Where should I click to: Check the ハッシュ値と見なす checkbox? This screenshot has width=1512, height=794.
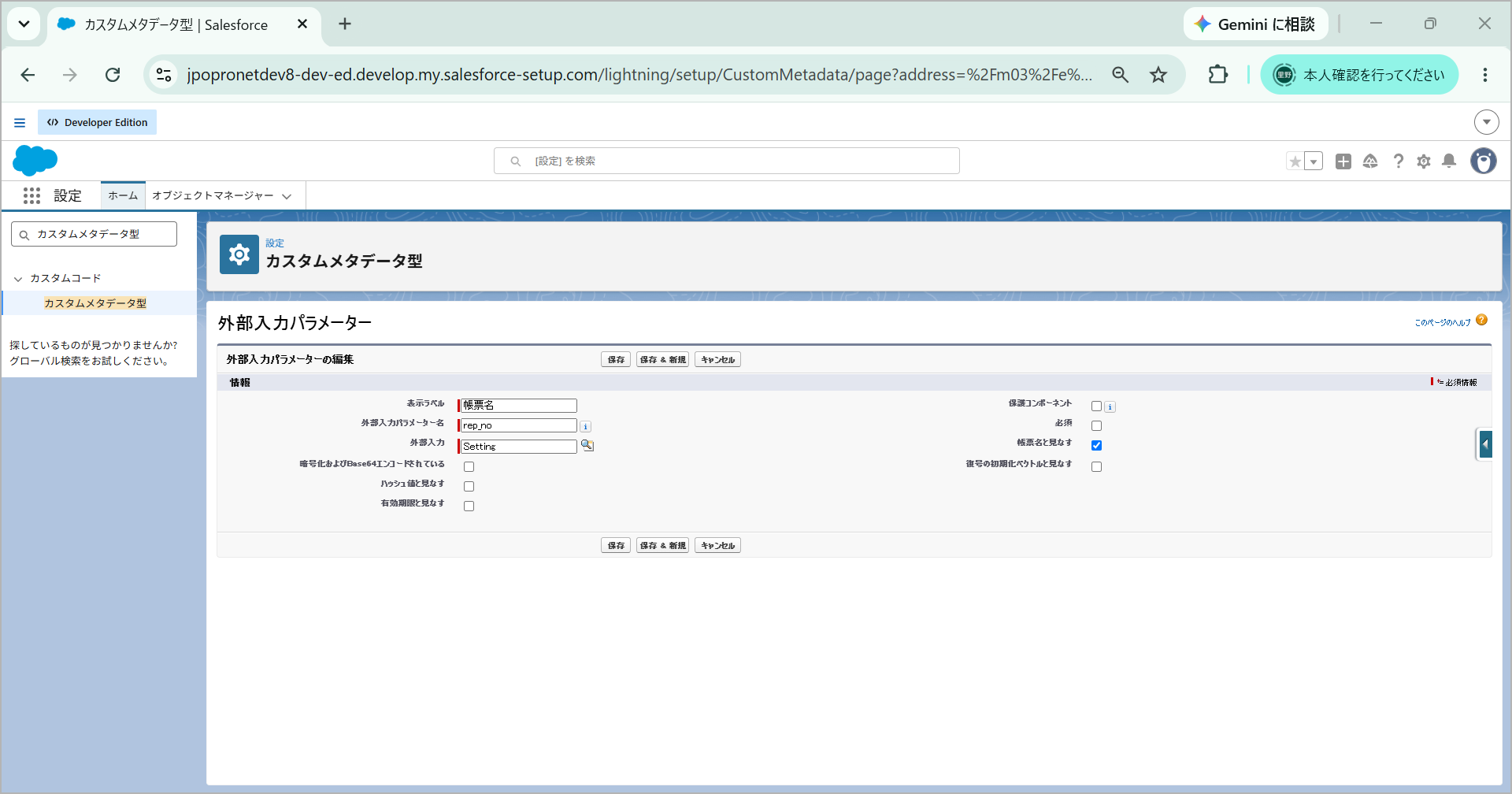point(469,486)
